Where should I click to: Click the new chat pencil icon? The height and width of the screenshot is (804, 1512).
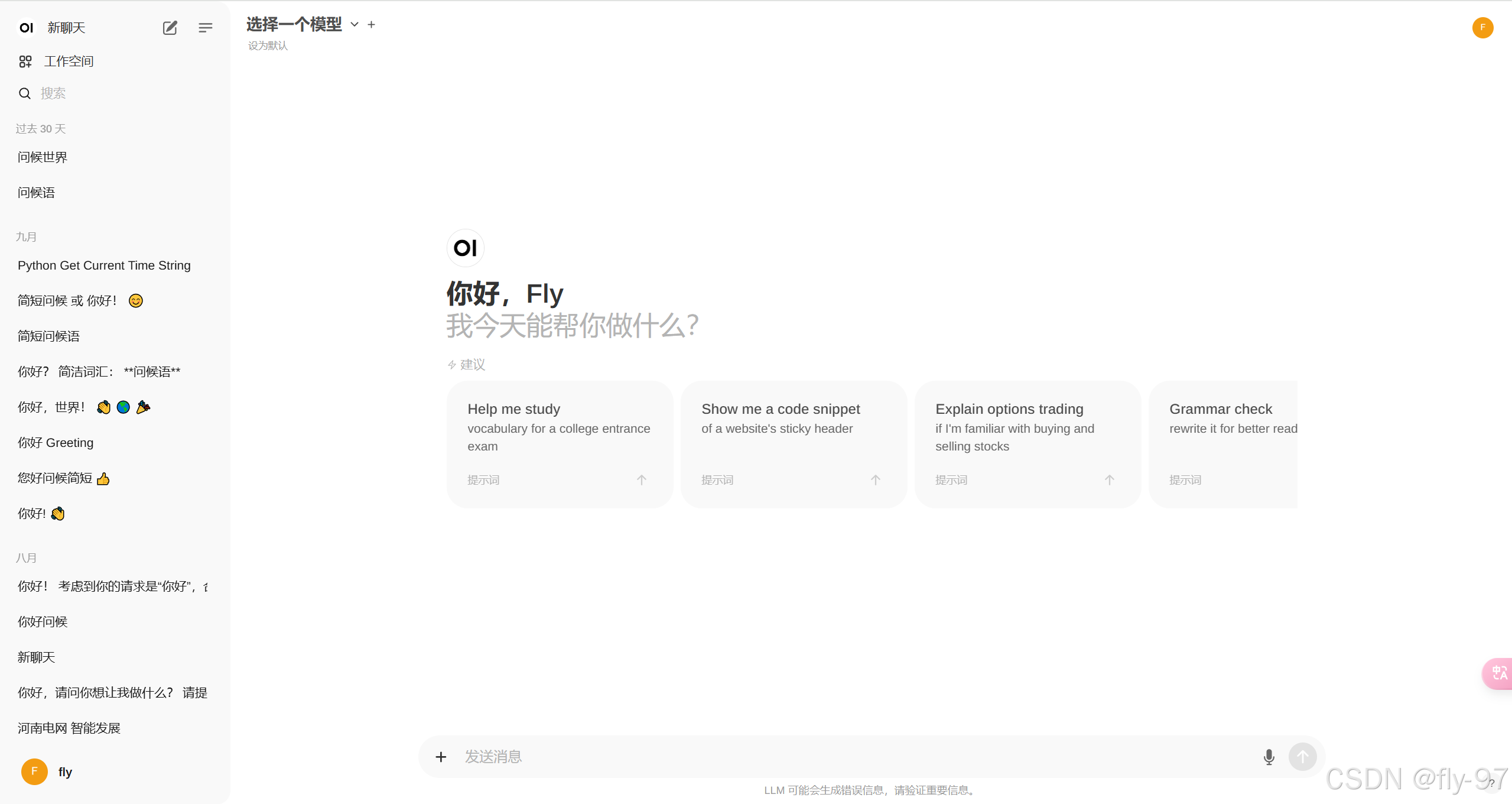point(170,28)
